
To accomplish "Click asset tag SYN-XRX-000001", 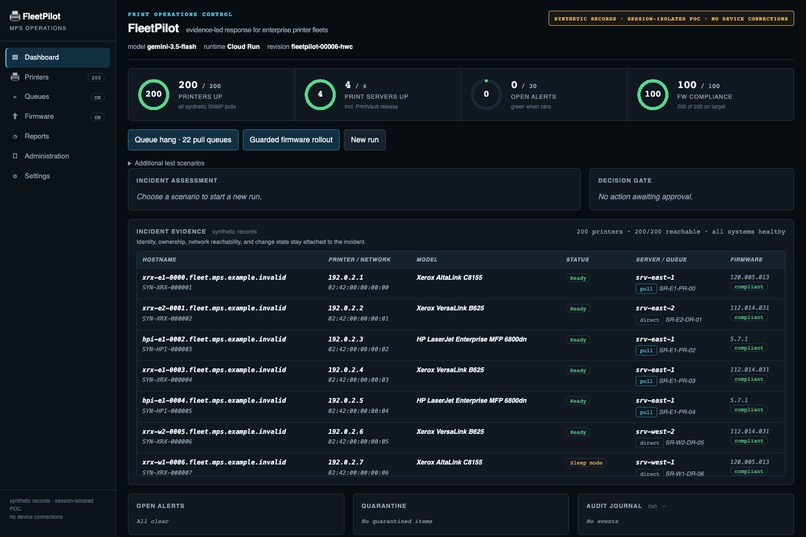I will click(167, 288).
